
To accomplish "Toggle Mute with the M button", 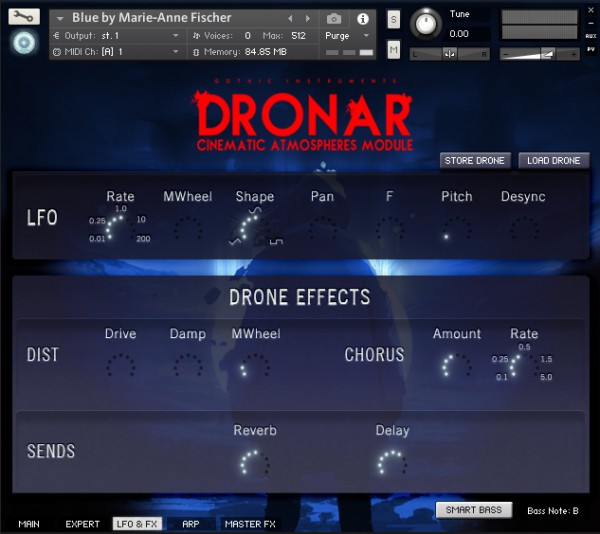I will coord(394,50).
